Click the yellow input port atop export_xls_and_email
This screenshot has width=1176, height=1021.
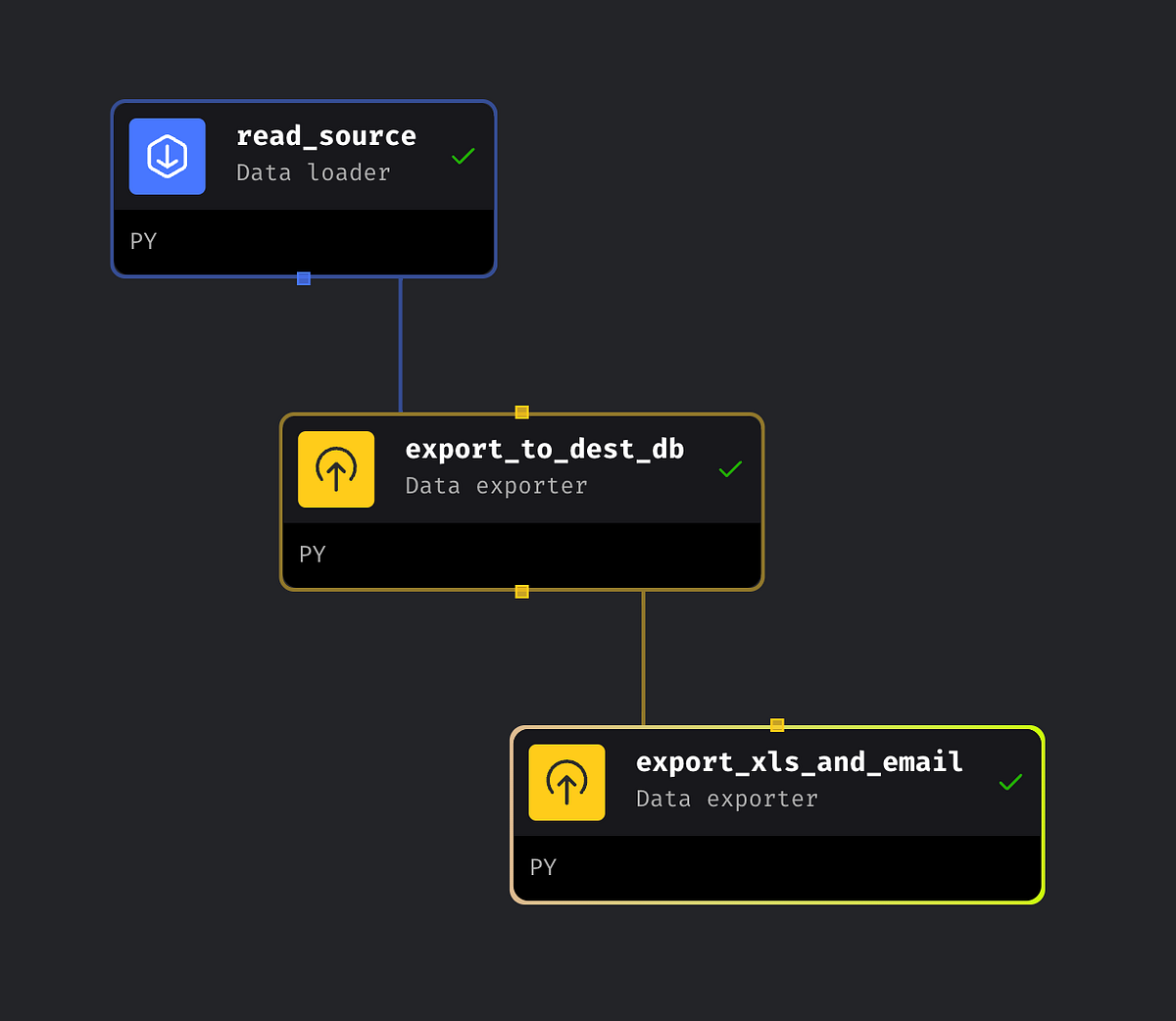[x=776, y=724]
